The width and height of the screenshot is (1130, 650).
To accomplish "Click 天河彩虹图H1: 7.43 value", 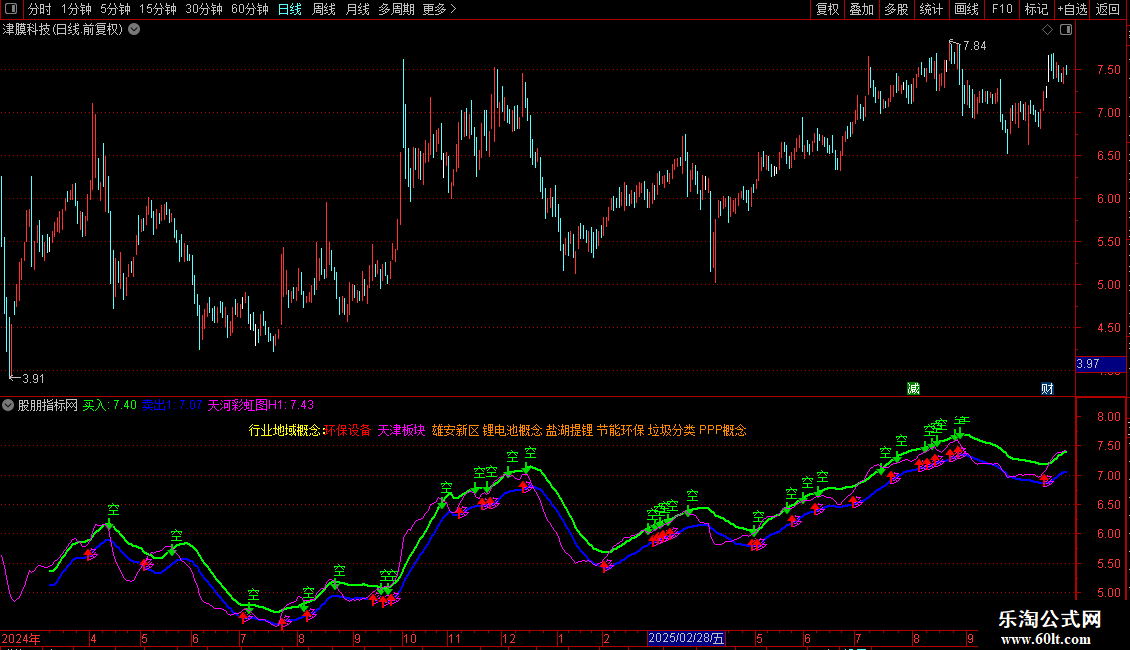I will tap(261, 405).
